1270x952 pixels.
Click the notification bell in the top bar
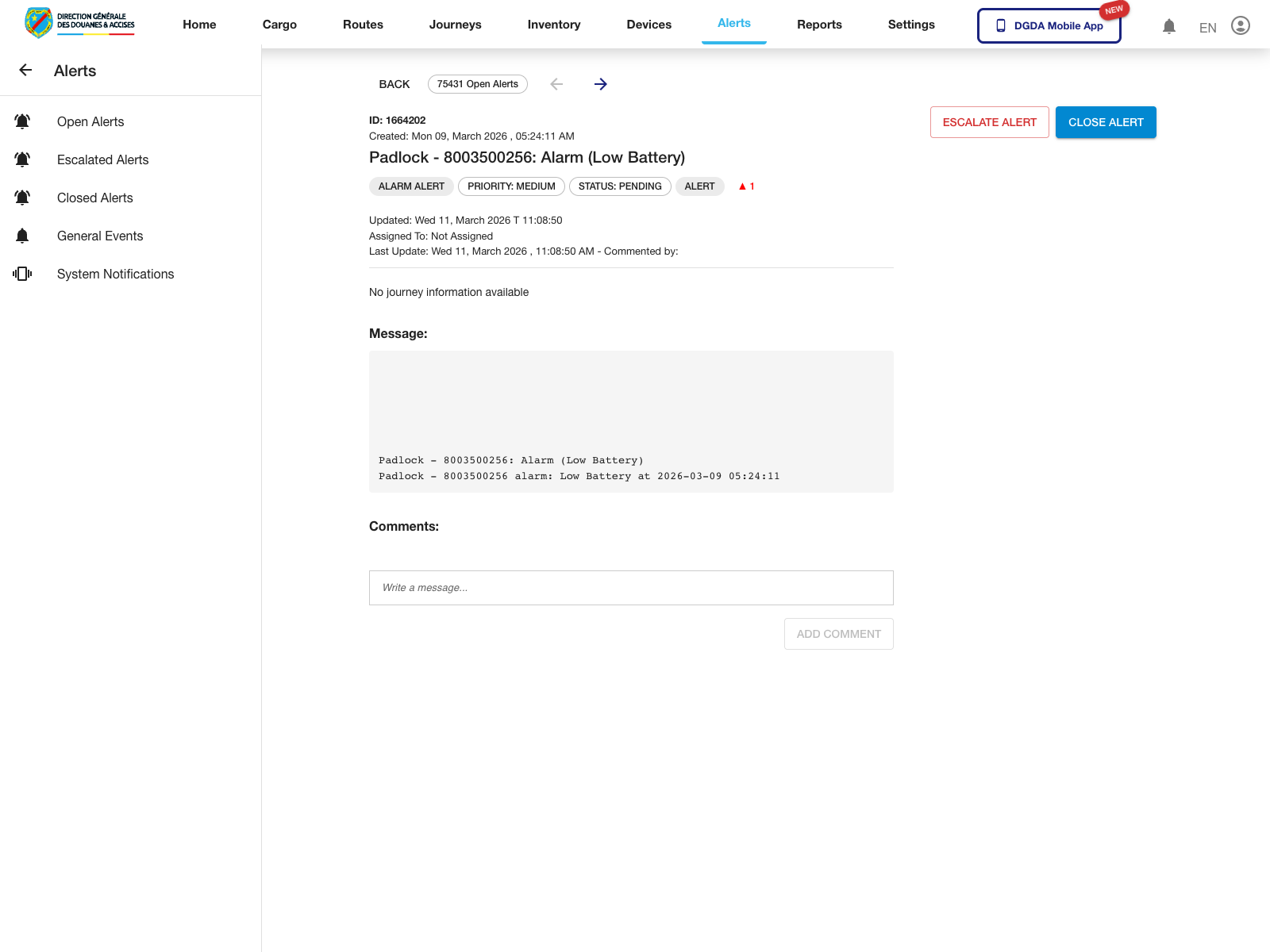pyautogui.click(x=1168, y=25)
